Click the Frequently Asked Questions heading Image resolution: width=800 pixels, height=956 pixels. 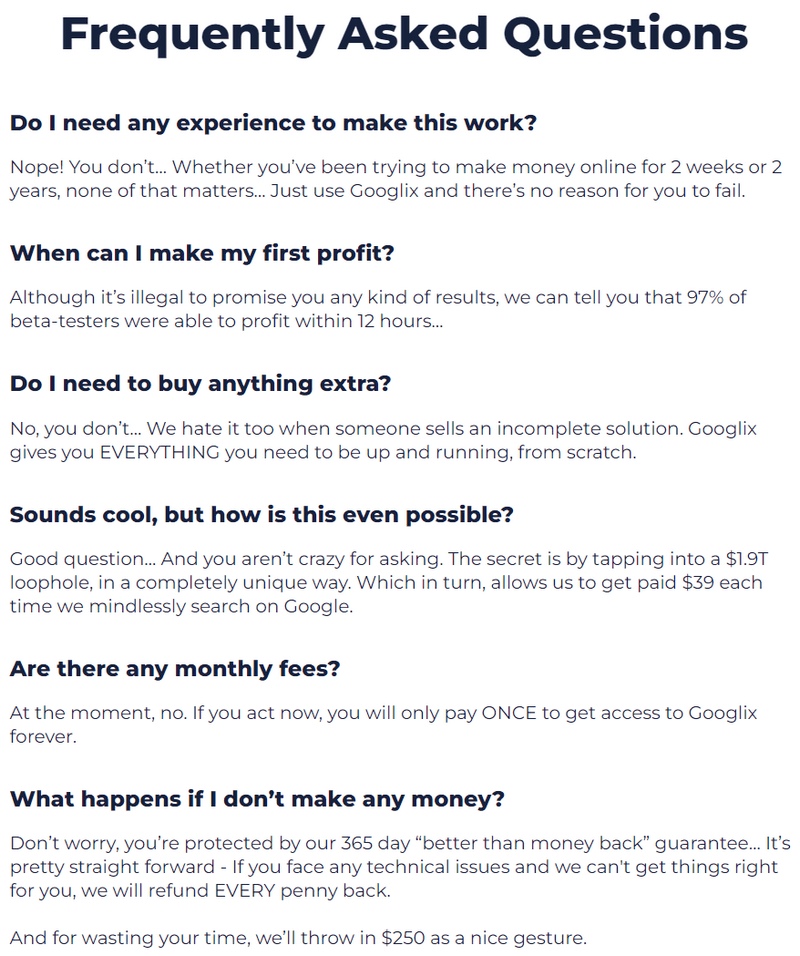404,34
